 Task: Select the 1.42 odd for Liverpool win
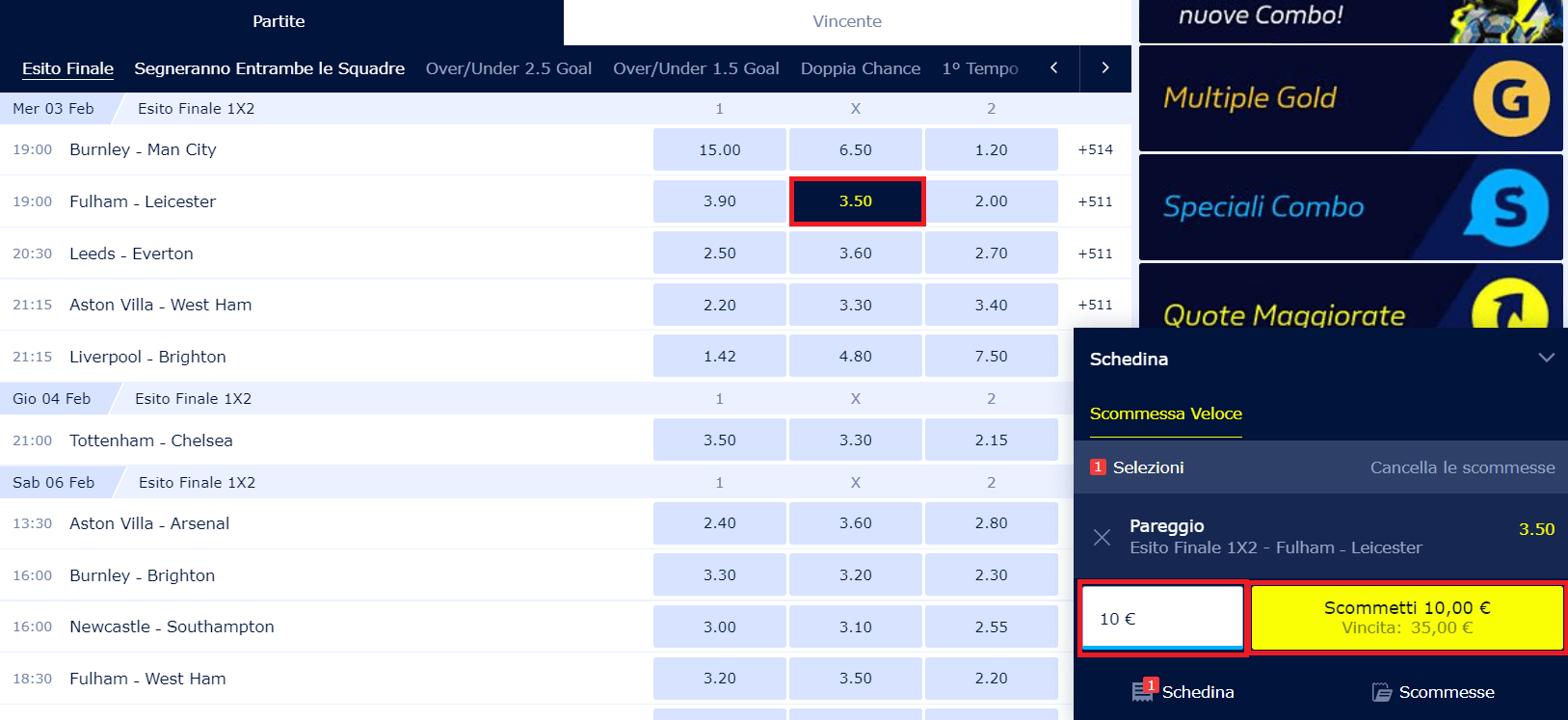pyautogui.click(x=720, y=357)
